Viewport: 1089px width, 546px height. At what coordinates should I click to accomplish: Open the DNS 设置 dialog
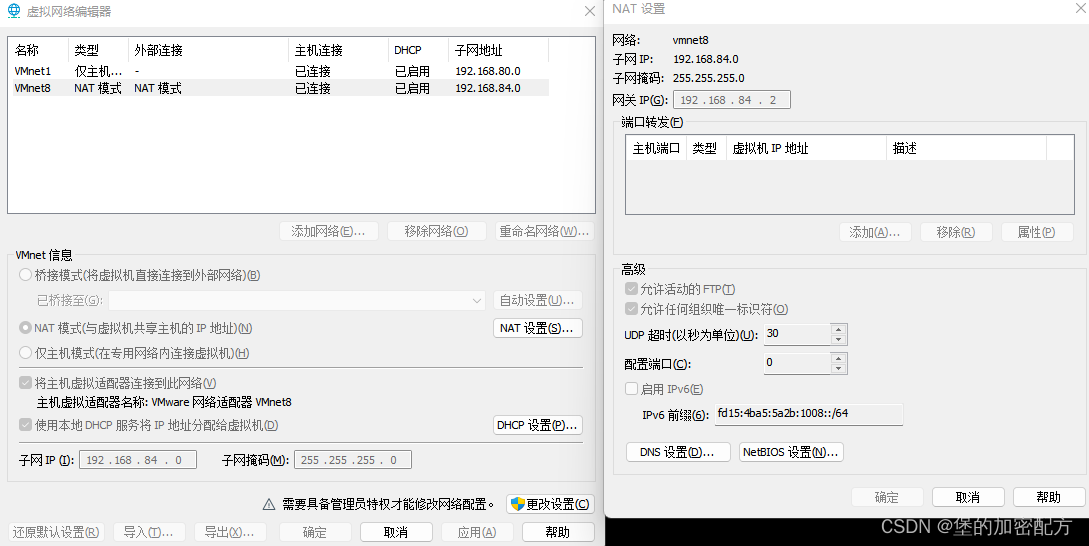[x=678, y=452]
